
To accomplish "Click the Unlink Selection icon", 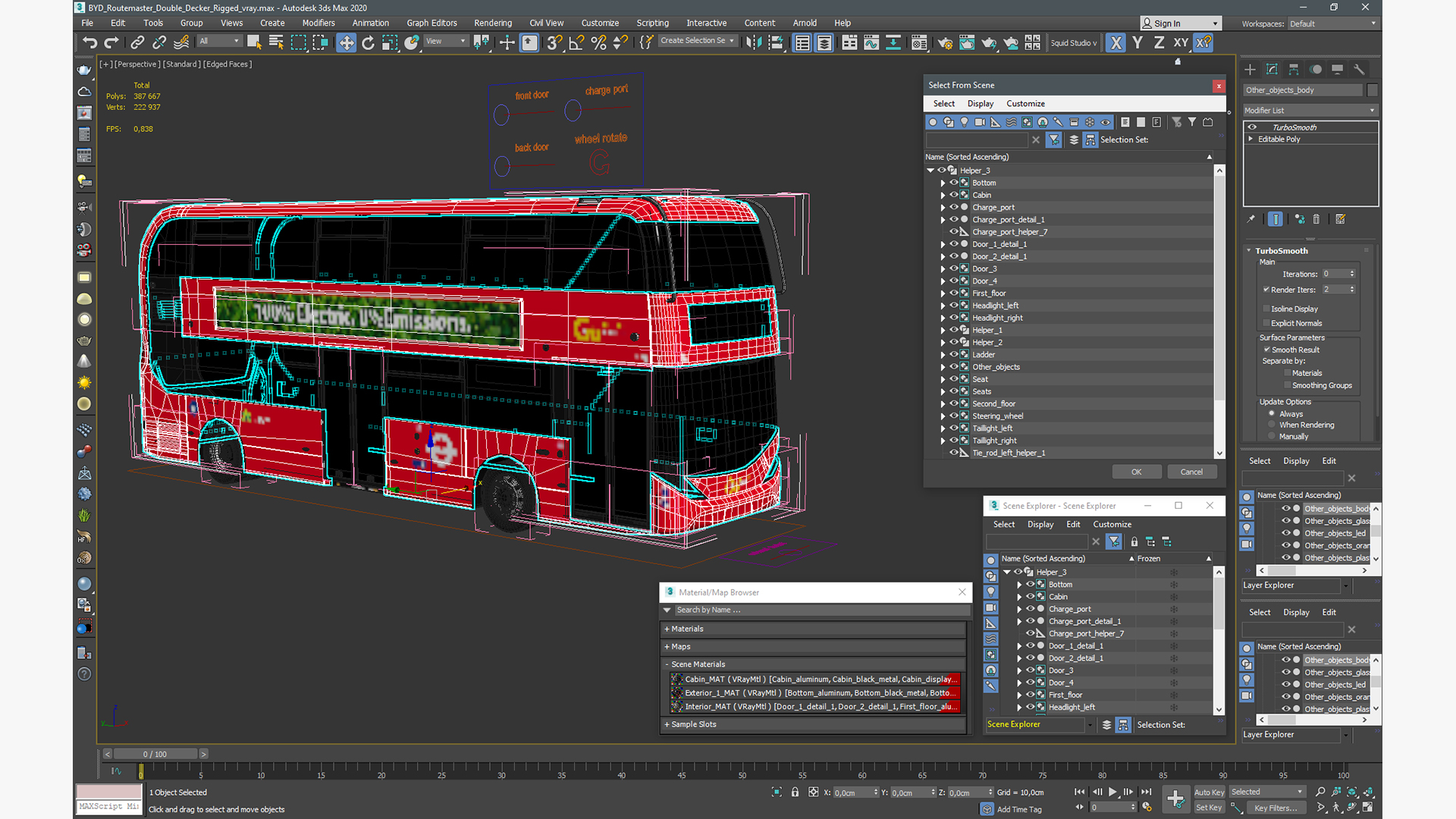I will coord(159,43).
